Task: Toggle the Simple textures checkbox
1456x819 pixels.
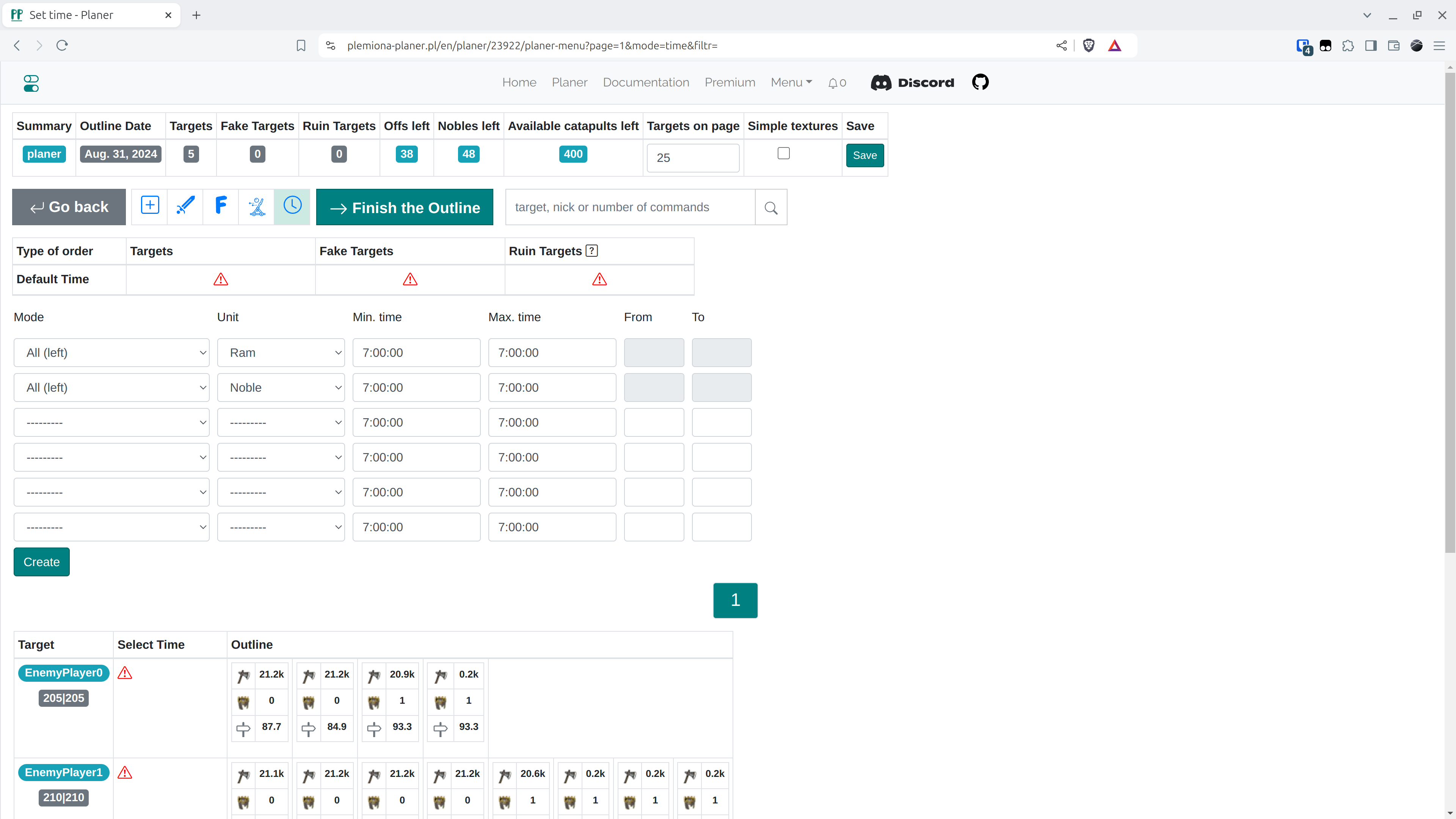Action: point(783,154)
